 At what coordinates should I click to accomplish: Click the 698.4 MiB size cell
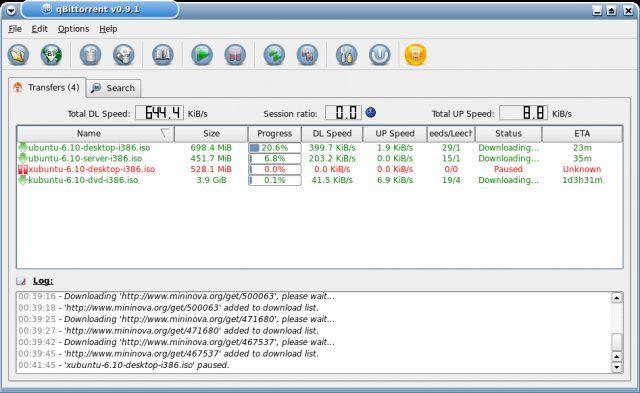pyautogui.click(x=211, y=147)
